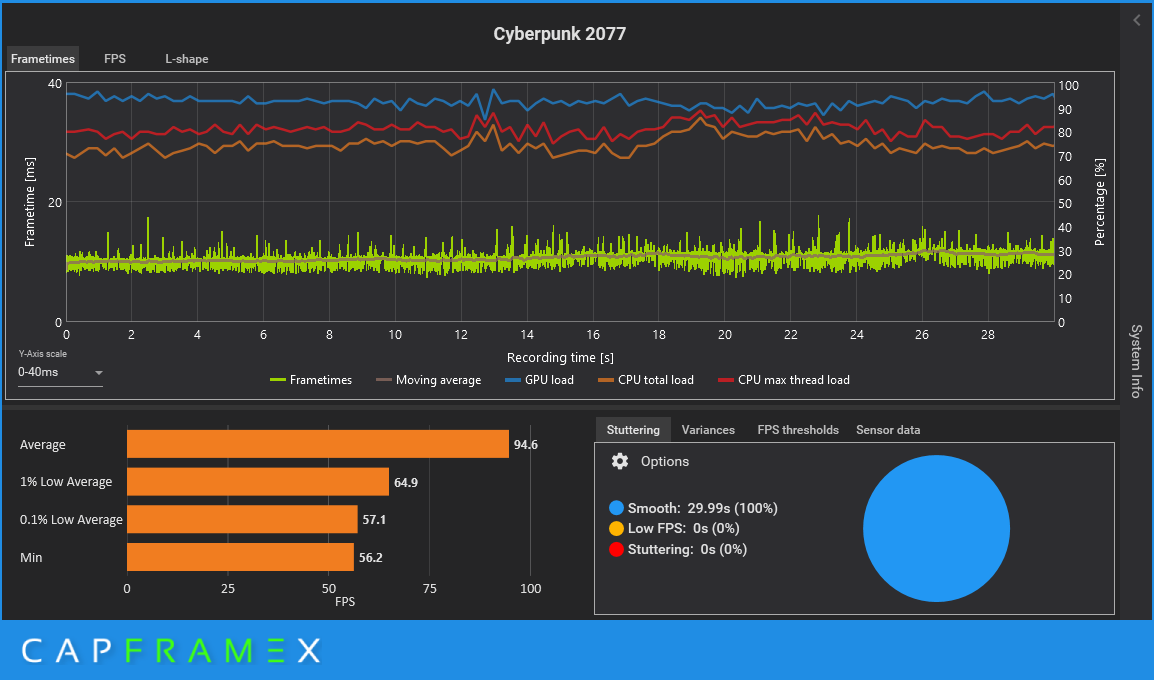Click the CapFrameX logo
This screenshot has height=680, width=1154.
click(171, 651)
